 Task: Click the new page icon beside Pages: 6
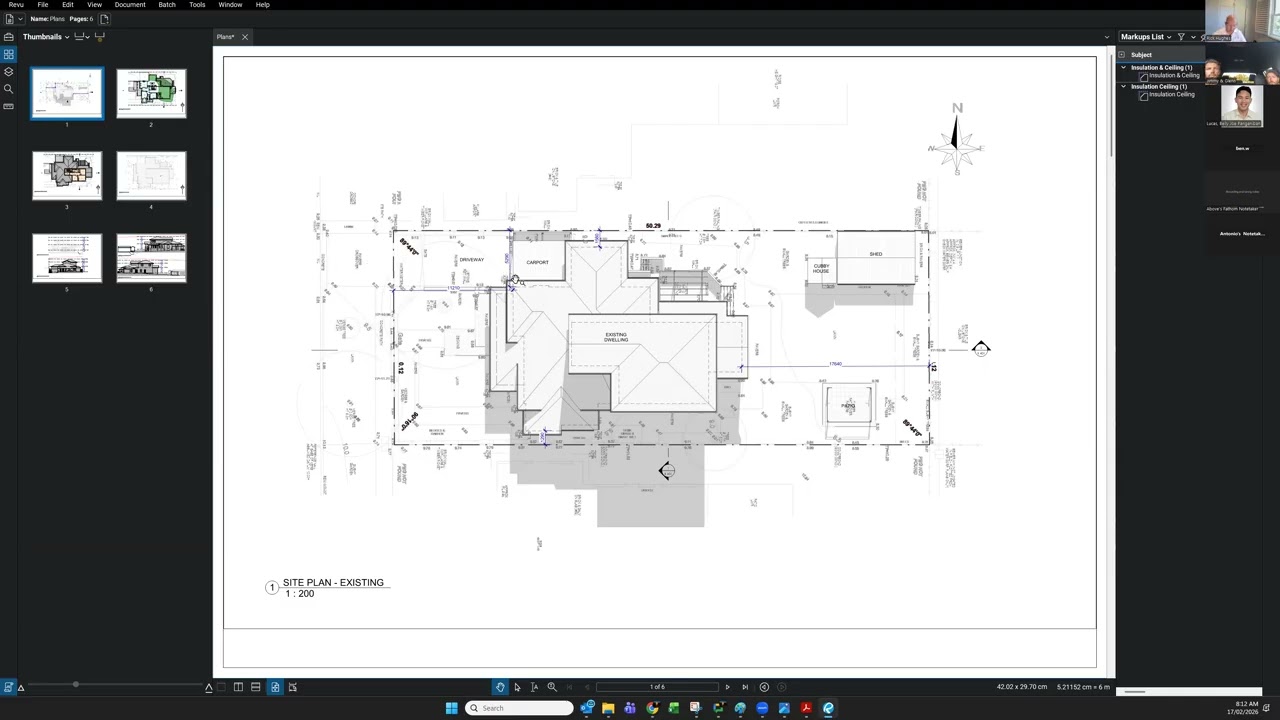point(104,19)
